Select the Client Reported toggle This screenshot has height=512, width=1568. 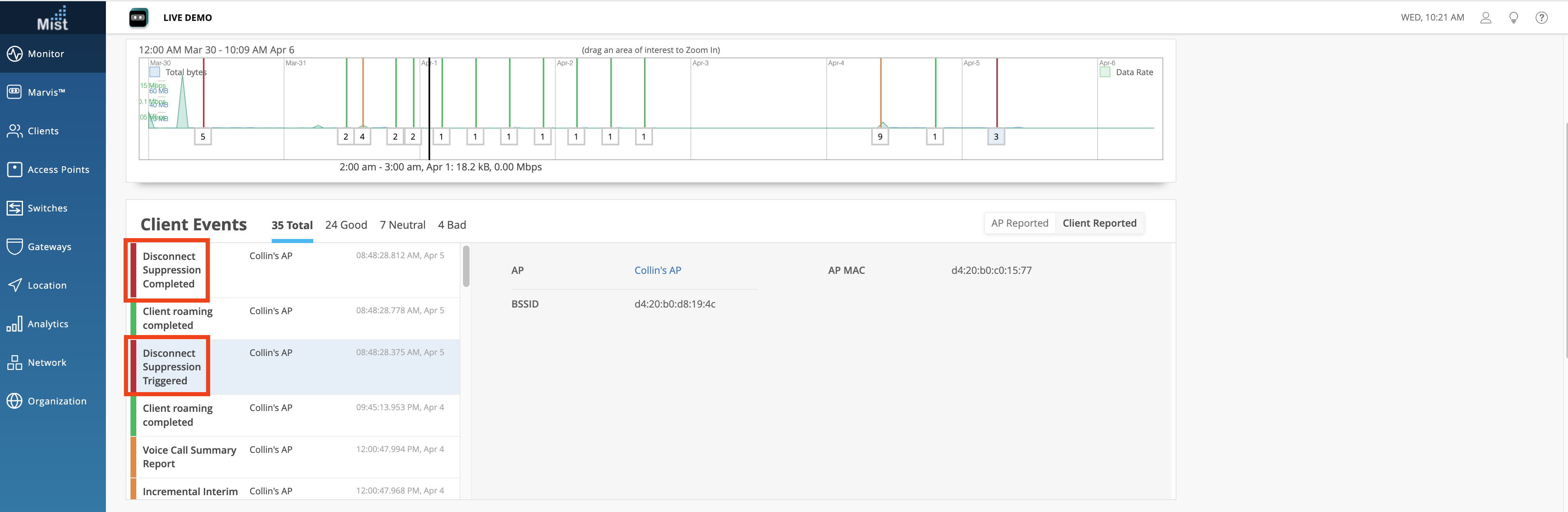click(x=1099, y=223)
